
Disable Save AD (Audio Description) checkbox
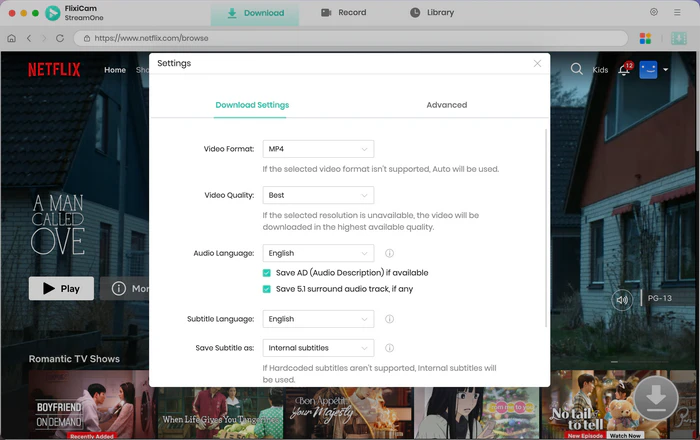tap(267, 273)
